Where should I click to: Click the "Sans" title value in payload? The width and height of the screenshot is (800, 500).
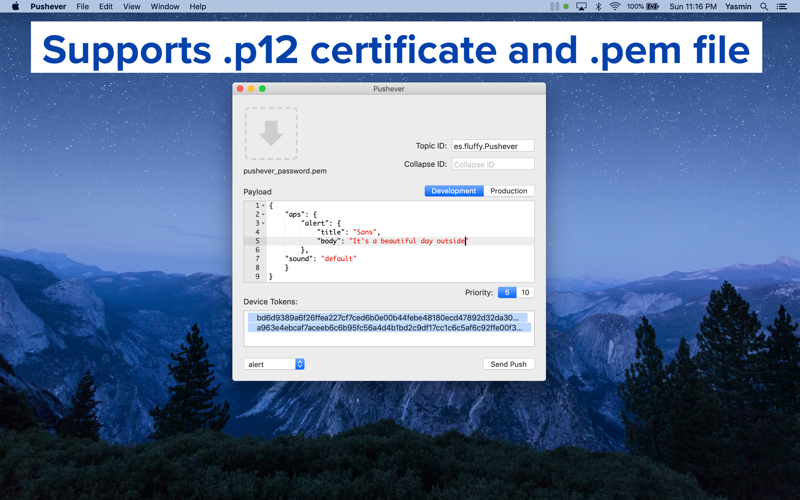click(365, 232)
